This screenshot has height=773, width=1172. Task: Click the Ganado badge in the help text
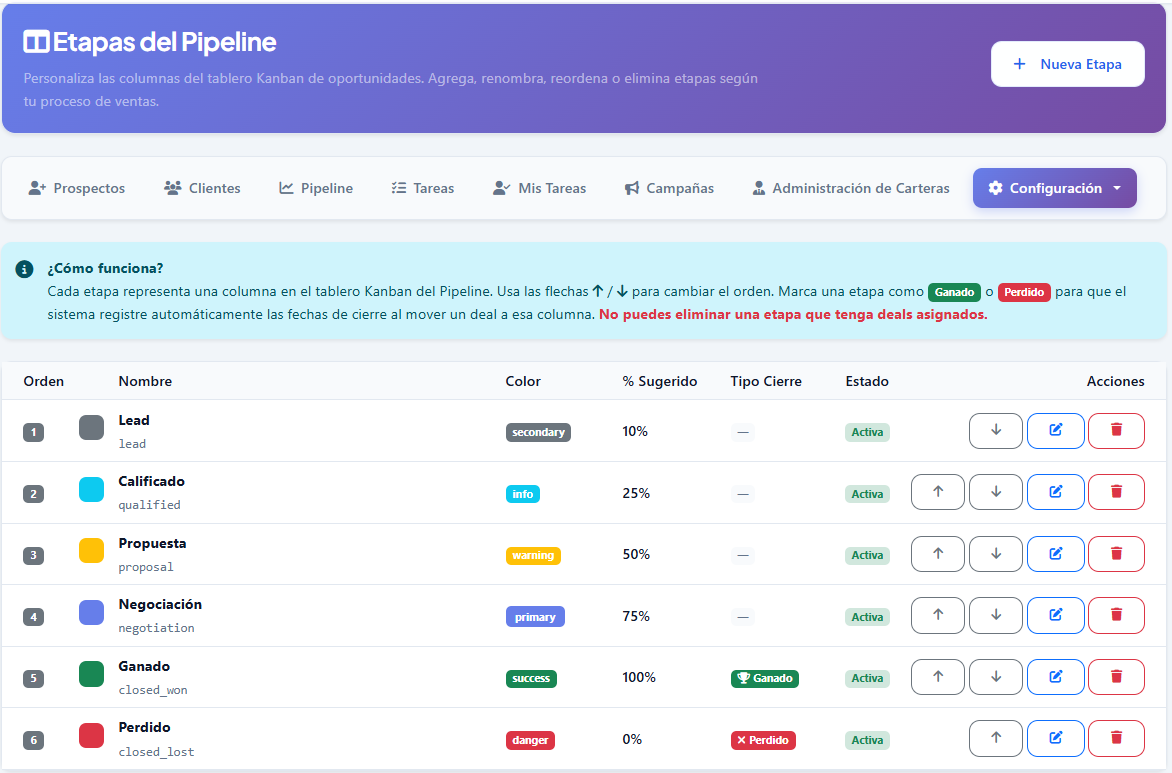pos(954,292)
